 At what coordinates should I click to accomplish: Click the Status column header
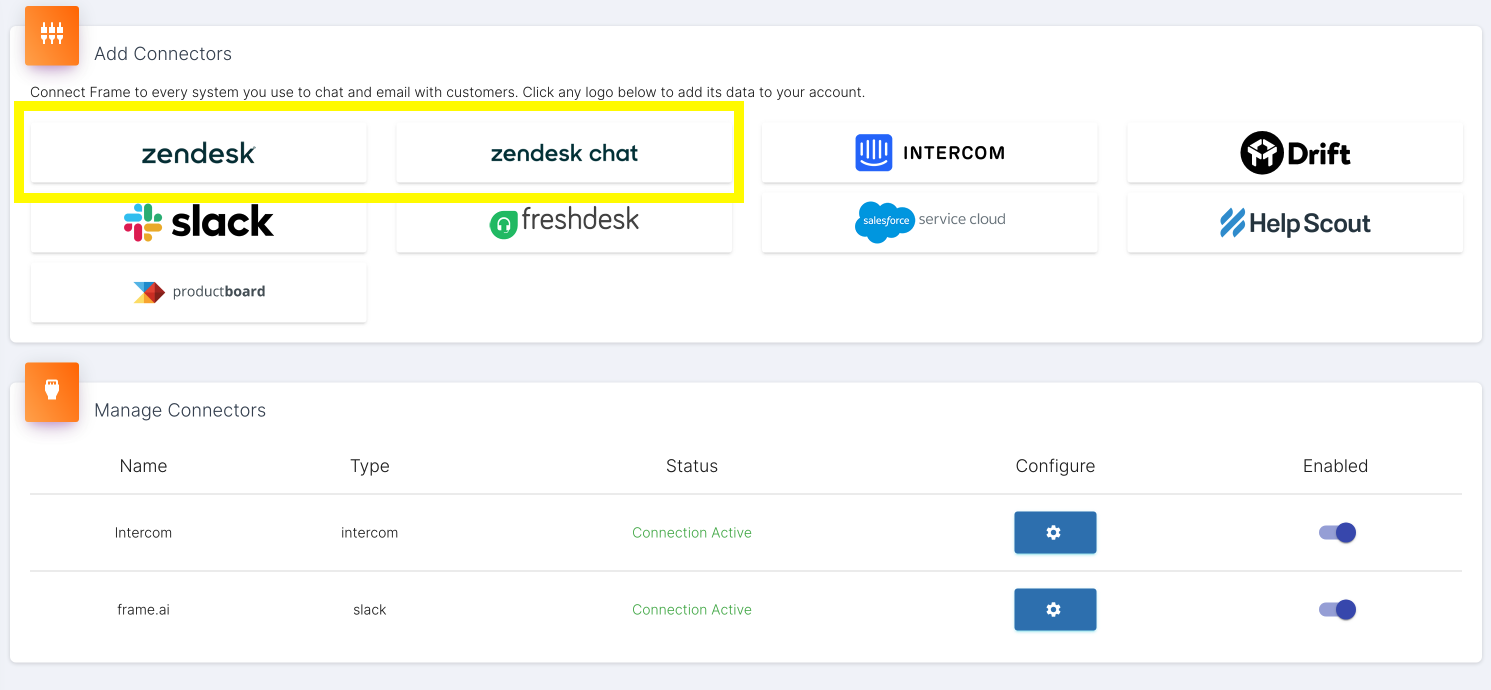click(692, 466)
